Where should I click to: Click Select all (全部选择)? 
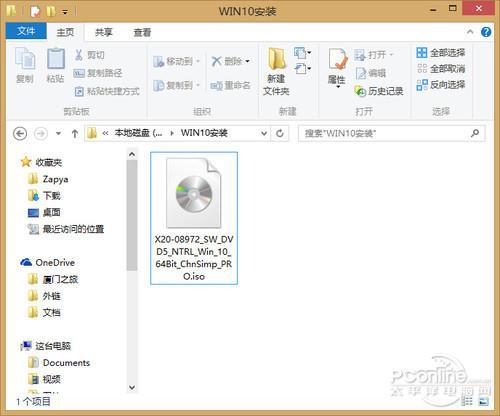click(441, 53)
